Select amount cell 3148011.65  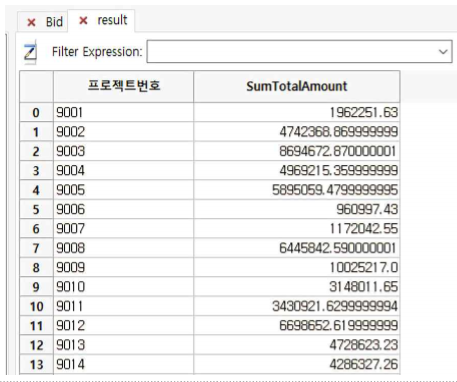297,286
